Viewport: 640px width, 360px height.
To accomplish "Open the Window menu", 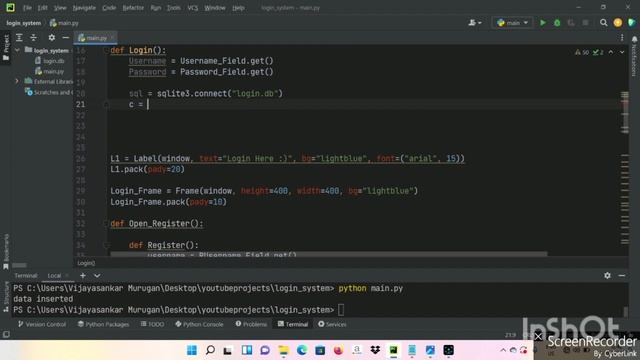I will click(x=215, y=8).
